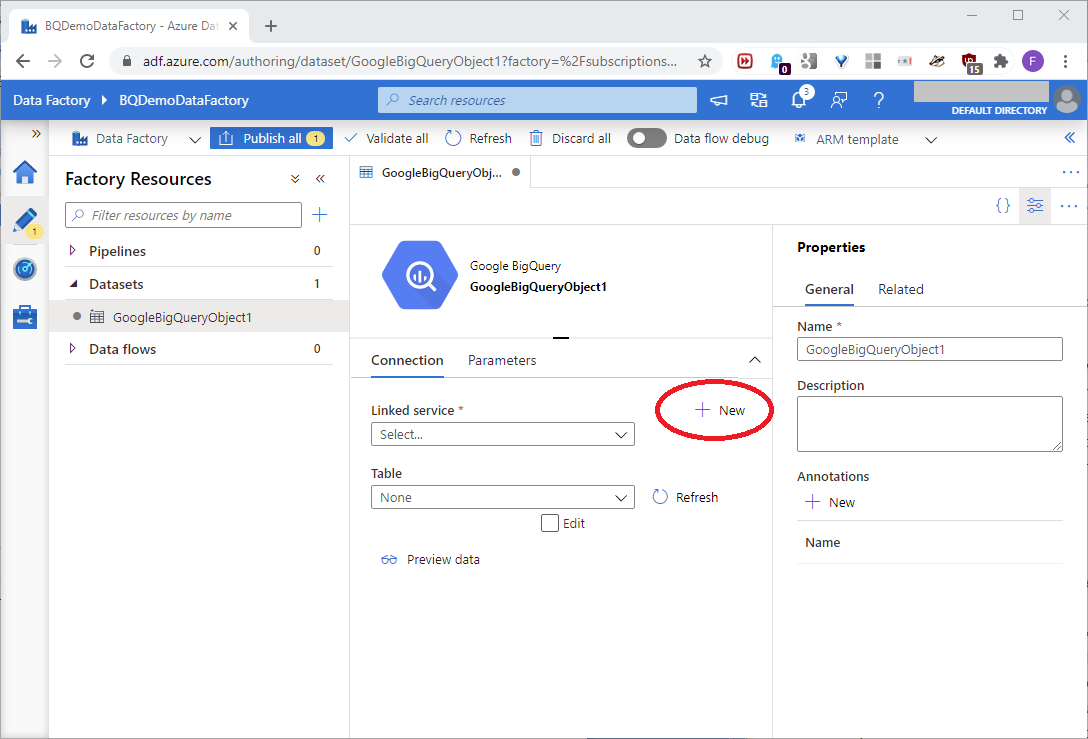Select GoogleBigQueryObject1 in the Datasets tree
This screenshot has width=1088, height=739.
[x=181, y=317]
